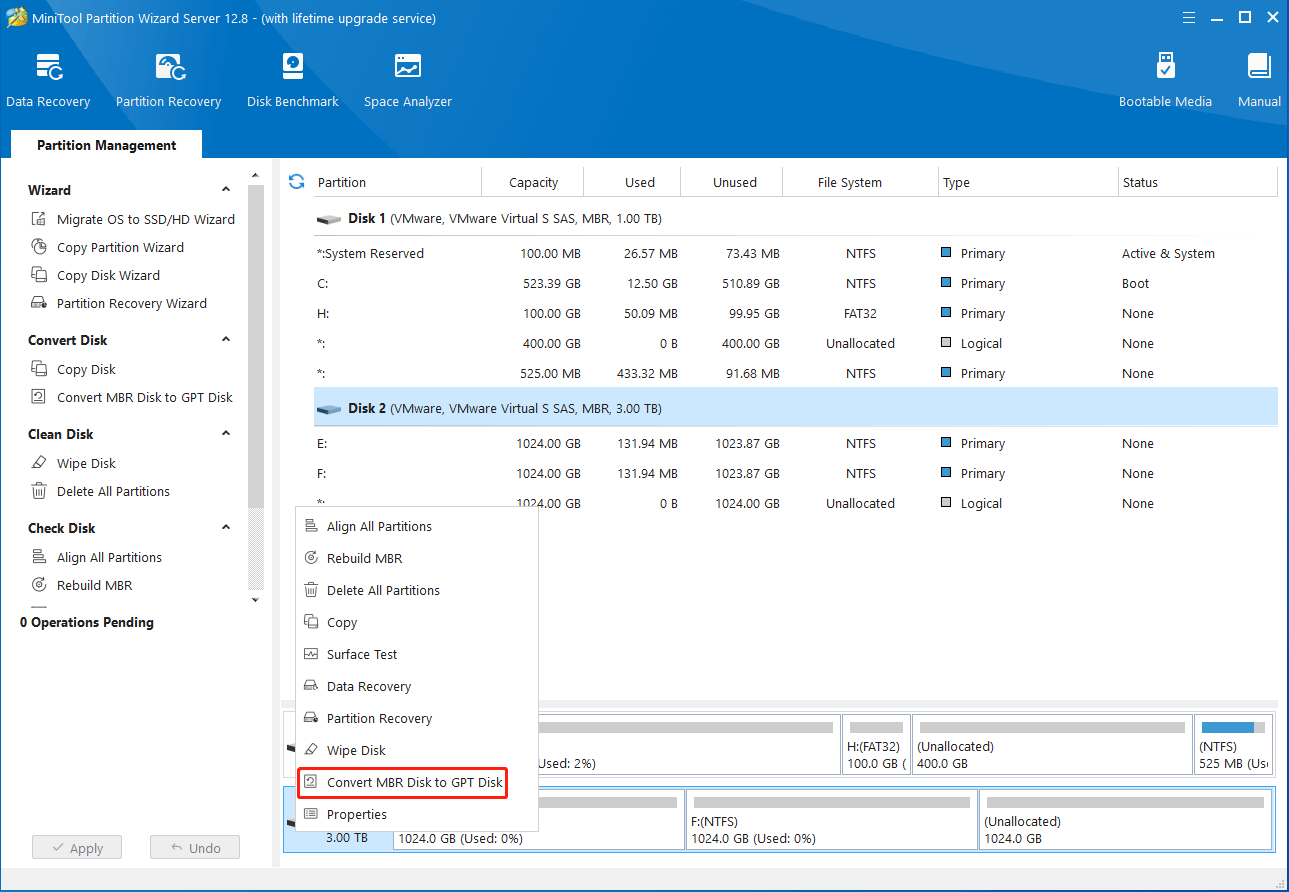The height and width of the screenshot is (892, 1289).
Task: Switch to the Partition Management tab
Action: [107, 145]
